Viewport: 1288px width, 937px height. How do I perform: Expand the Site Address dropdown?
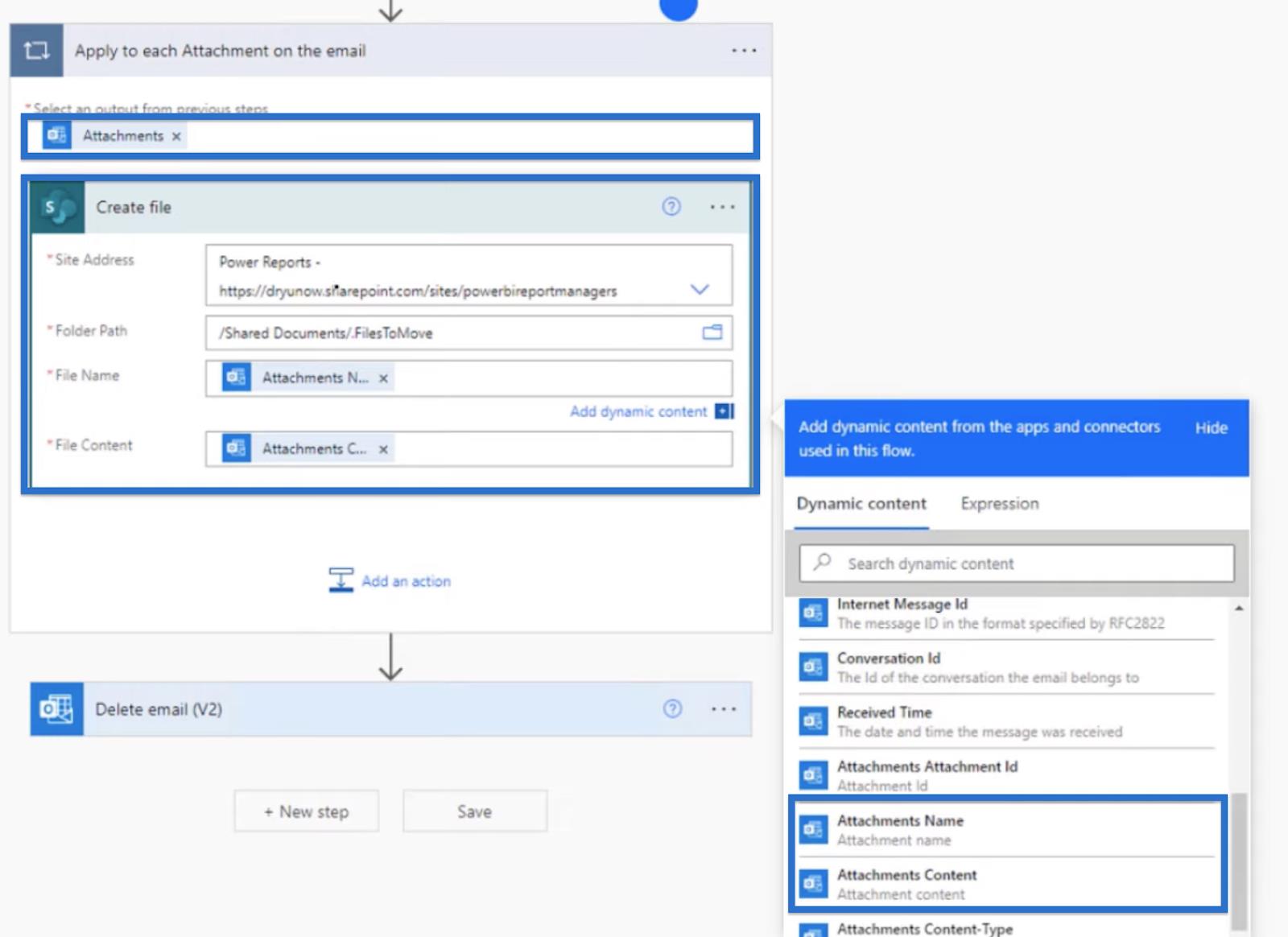(x=700, y=289)
